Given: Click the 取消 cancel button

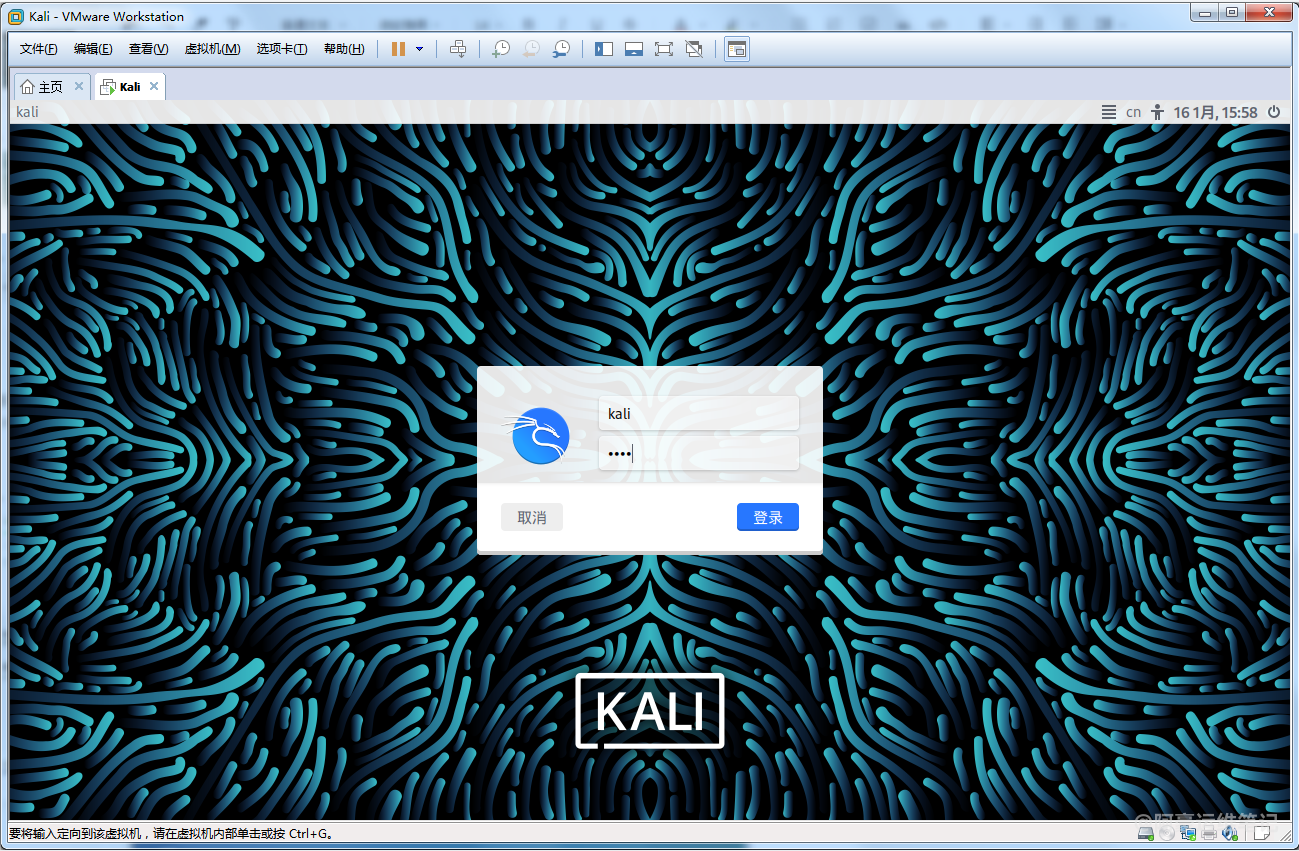Looking at the screenshot, I should point(532,517).
